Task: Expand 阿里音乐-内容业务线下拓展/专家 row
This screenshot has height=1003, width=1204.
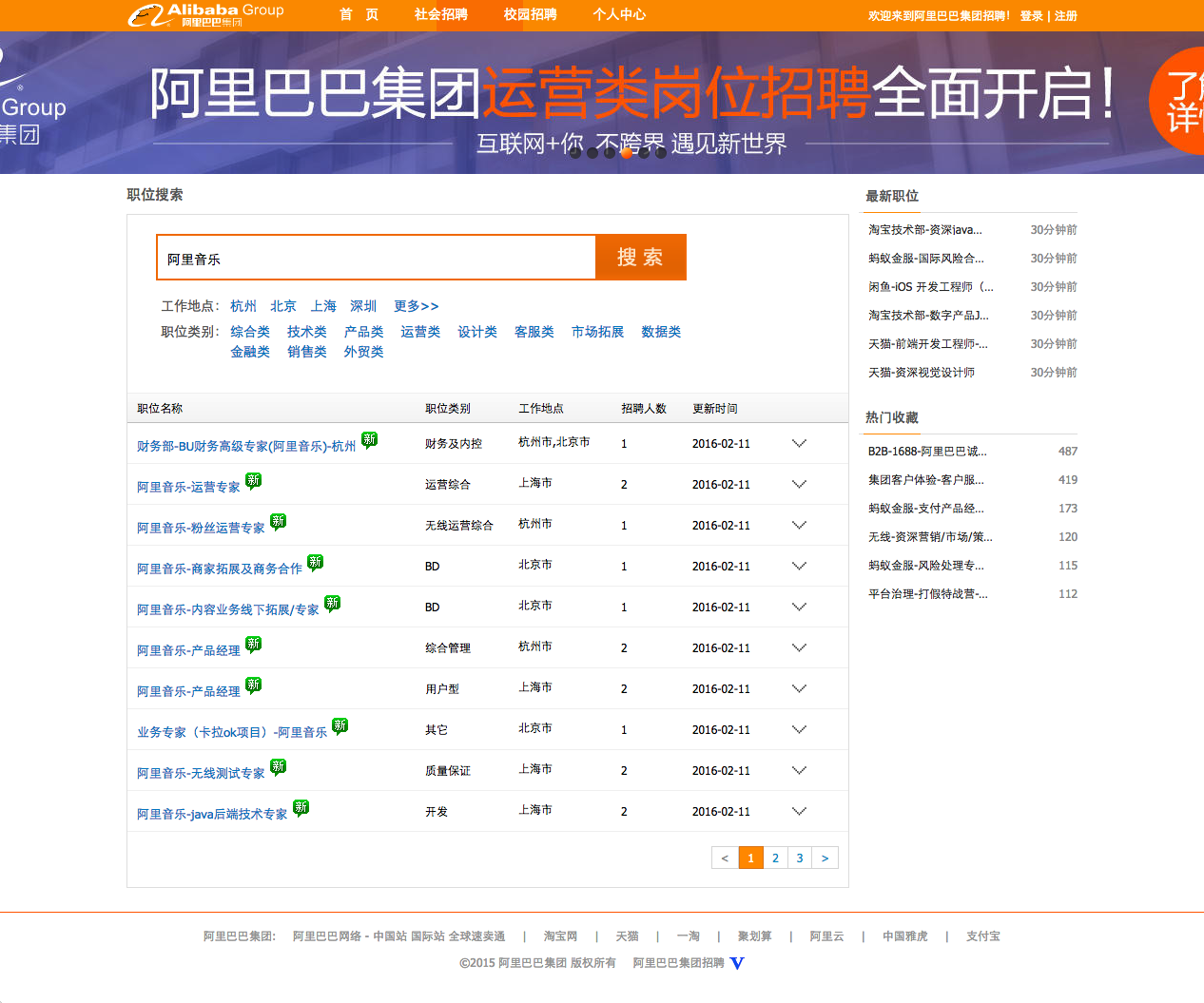Action: (x=799, y=607)
